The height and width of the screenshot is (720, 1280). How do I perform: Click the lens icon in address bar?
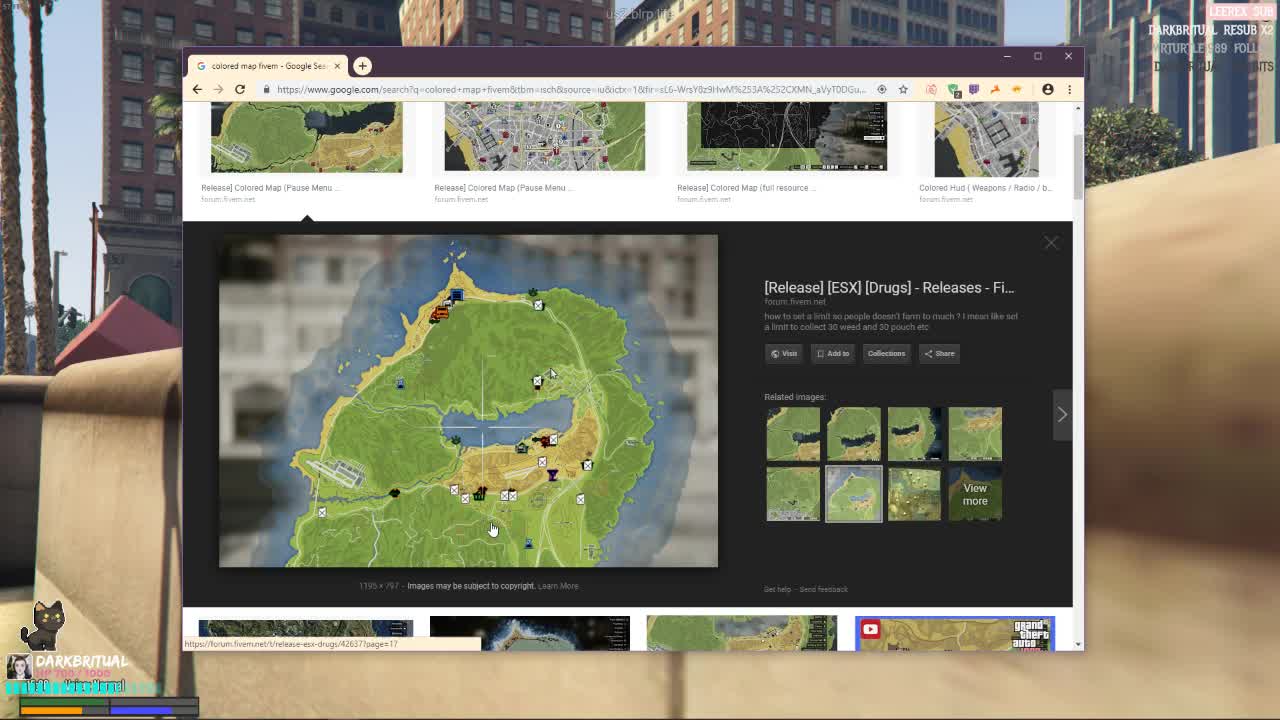pos(881,89)
